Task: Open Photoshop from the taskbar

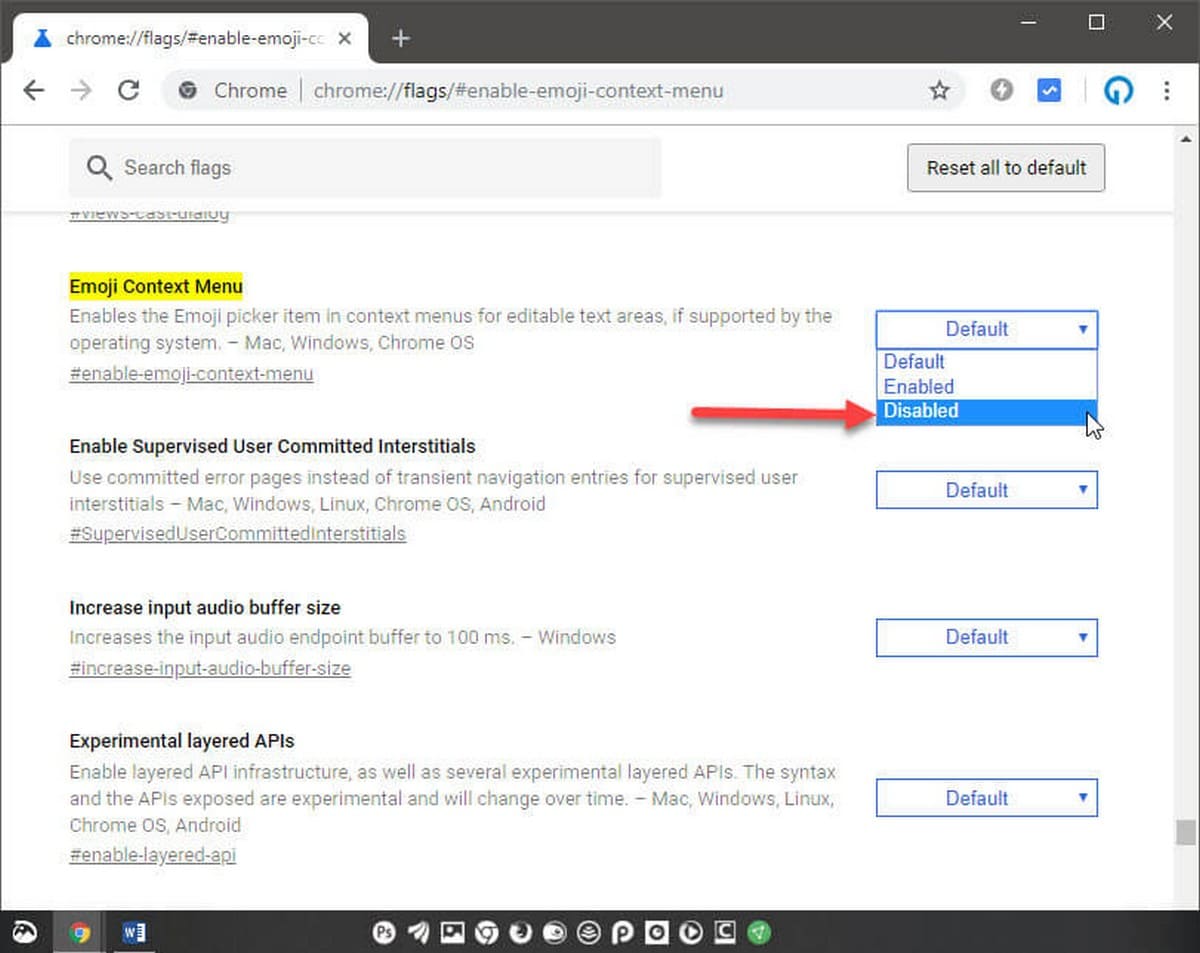Action: pos(385,933)
